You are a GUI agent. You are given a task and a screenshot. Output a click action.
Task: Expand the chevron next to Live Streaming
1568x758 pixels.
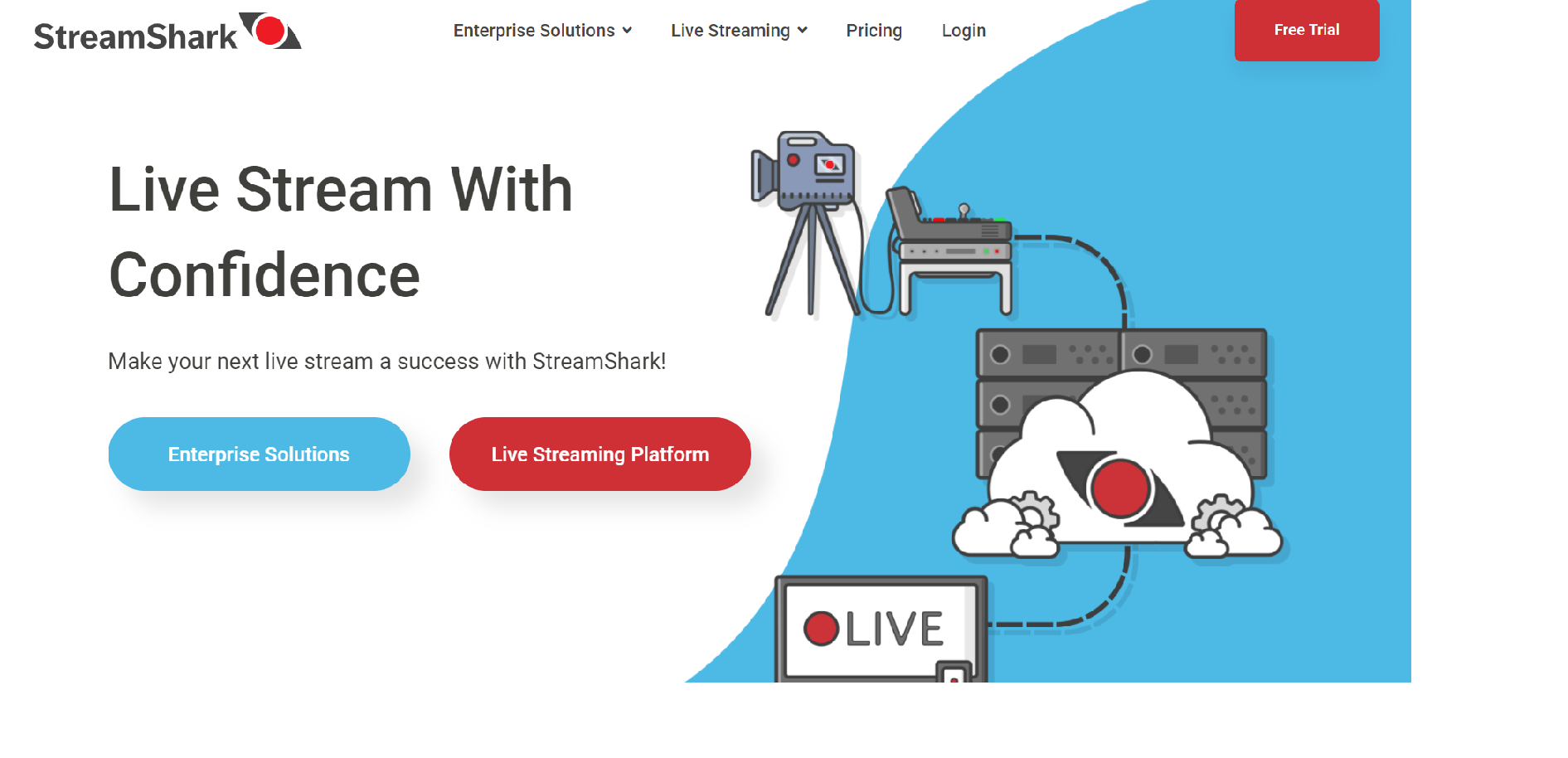pos(802,31)
